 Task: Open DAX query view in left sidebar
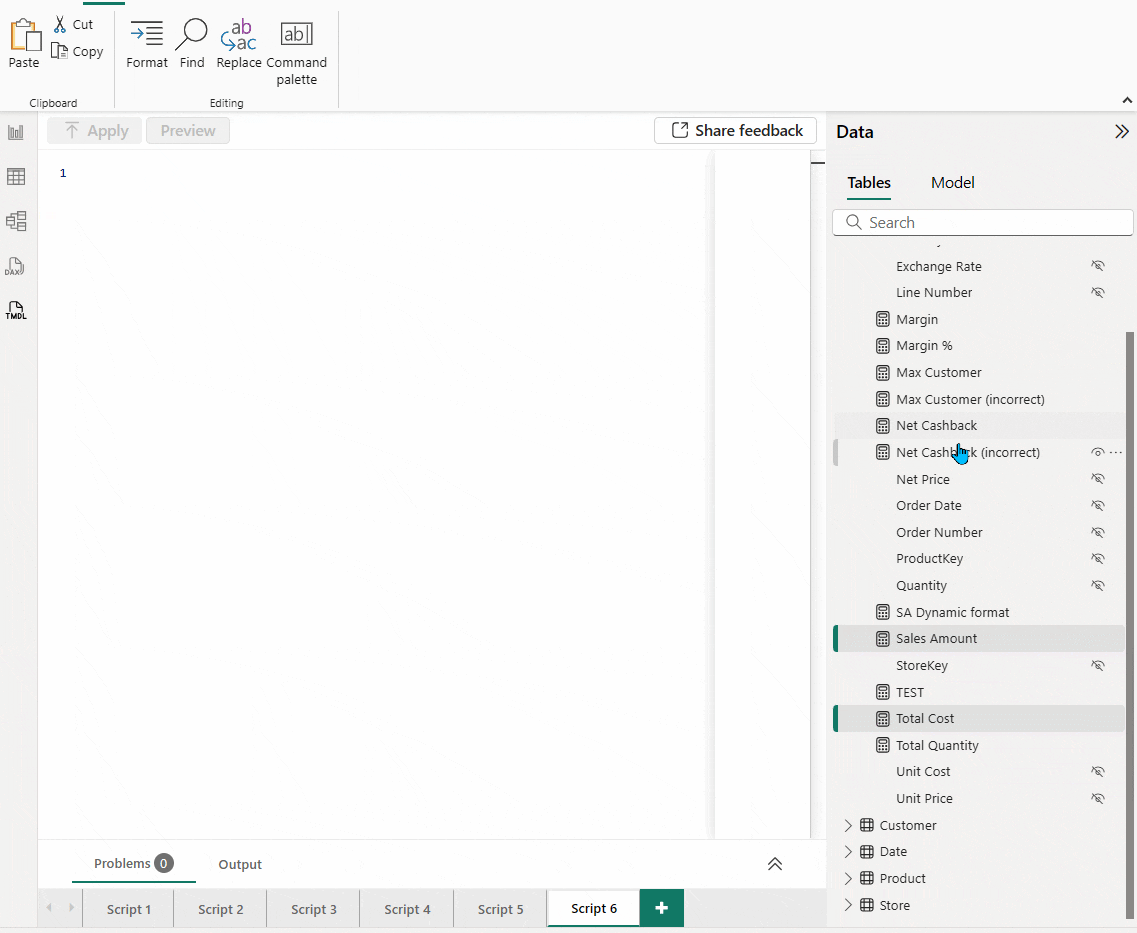[16, 266]
